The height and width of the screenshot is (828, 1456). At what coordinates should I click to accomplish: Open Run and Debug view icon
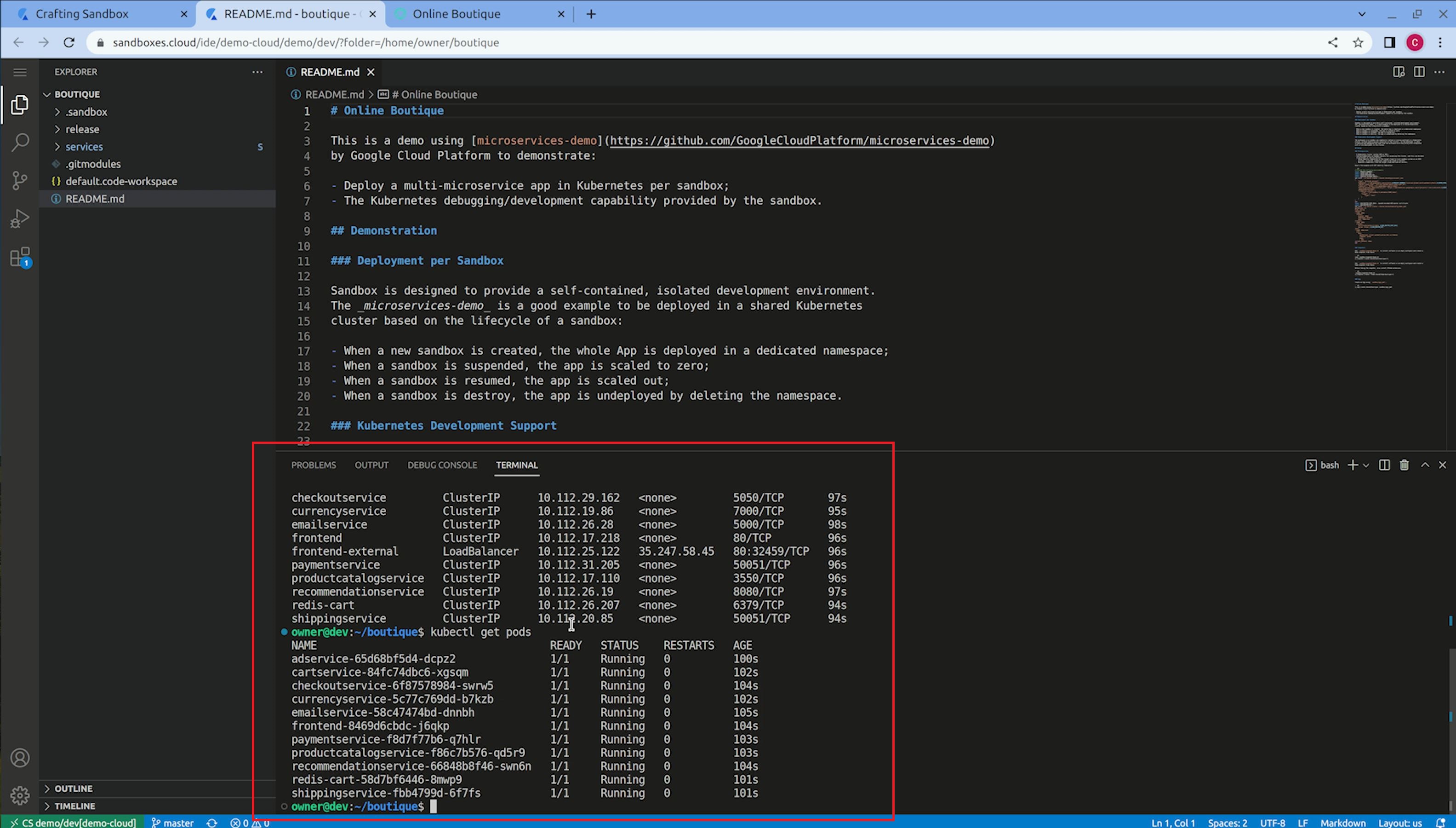point(20,218)
